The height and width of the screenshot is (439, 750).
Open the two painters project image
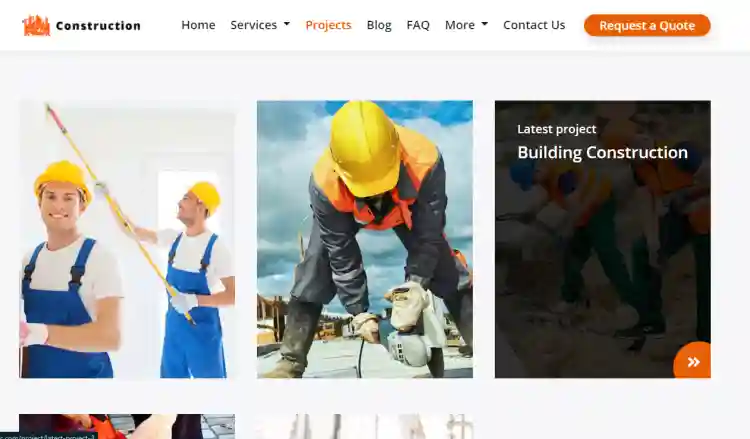point(127,240)
